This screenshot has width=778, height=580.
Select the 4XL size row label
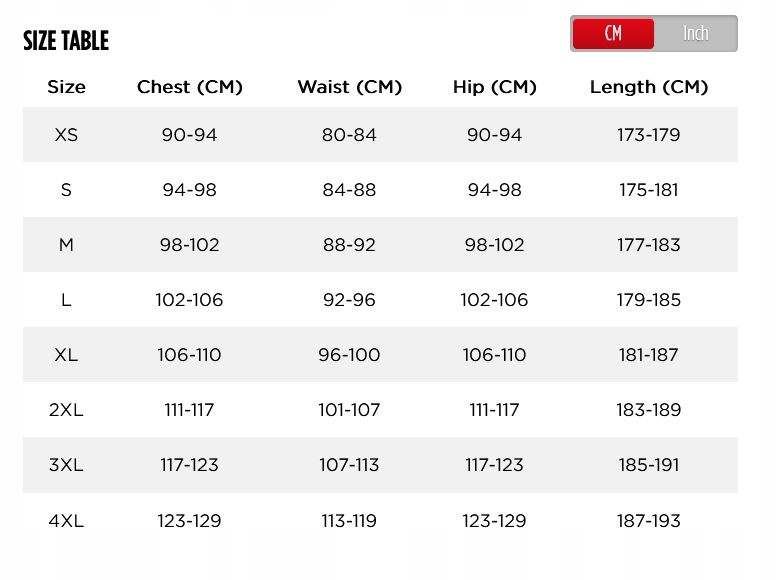pos(66,520)
